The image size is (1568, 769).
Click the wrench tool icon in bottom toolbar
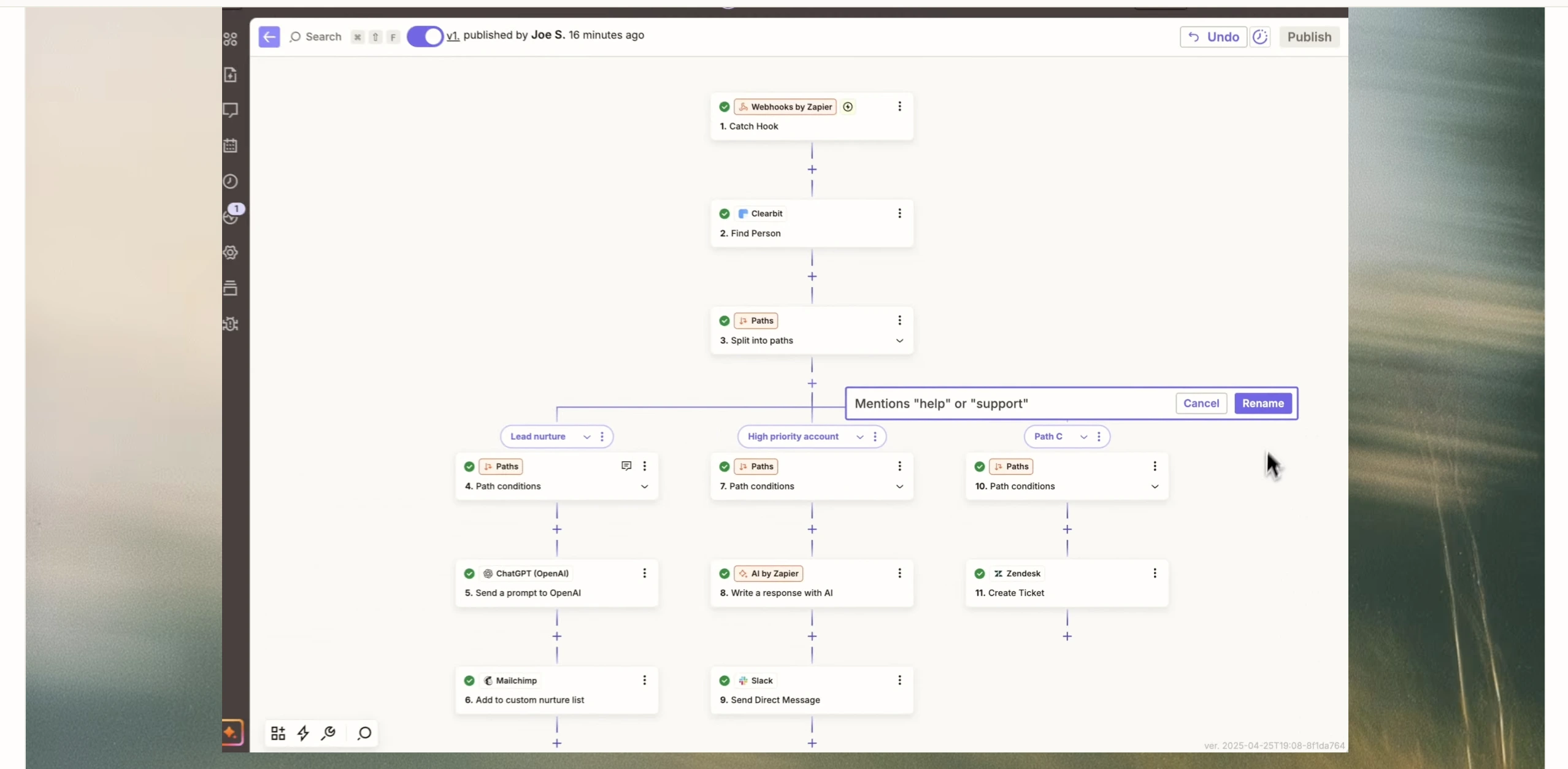(x=329, y=733)
